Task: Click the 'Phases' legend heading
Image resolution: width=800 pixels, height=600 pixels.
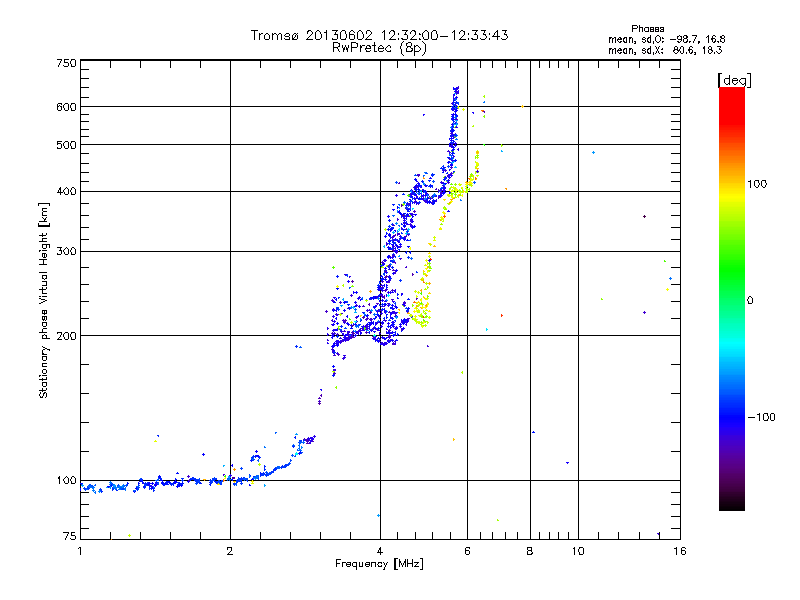Action: click(647, 29)
